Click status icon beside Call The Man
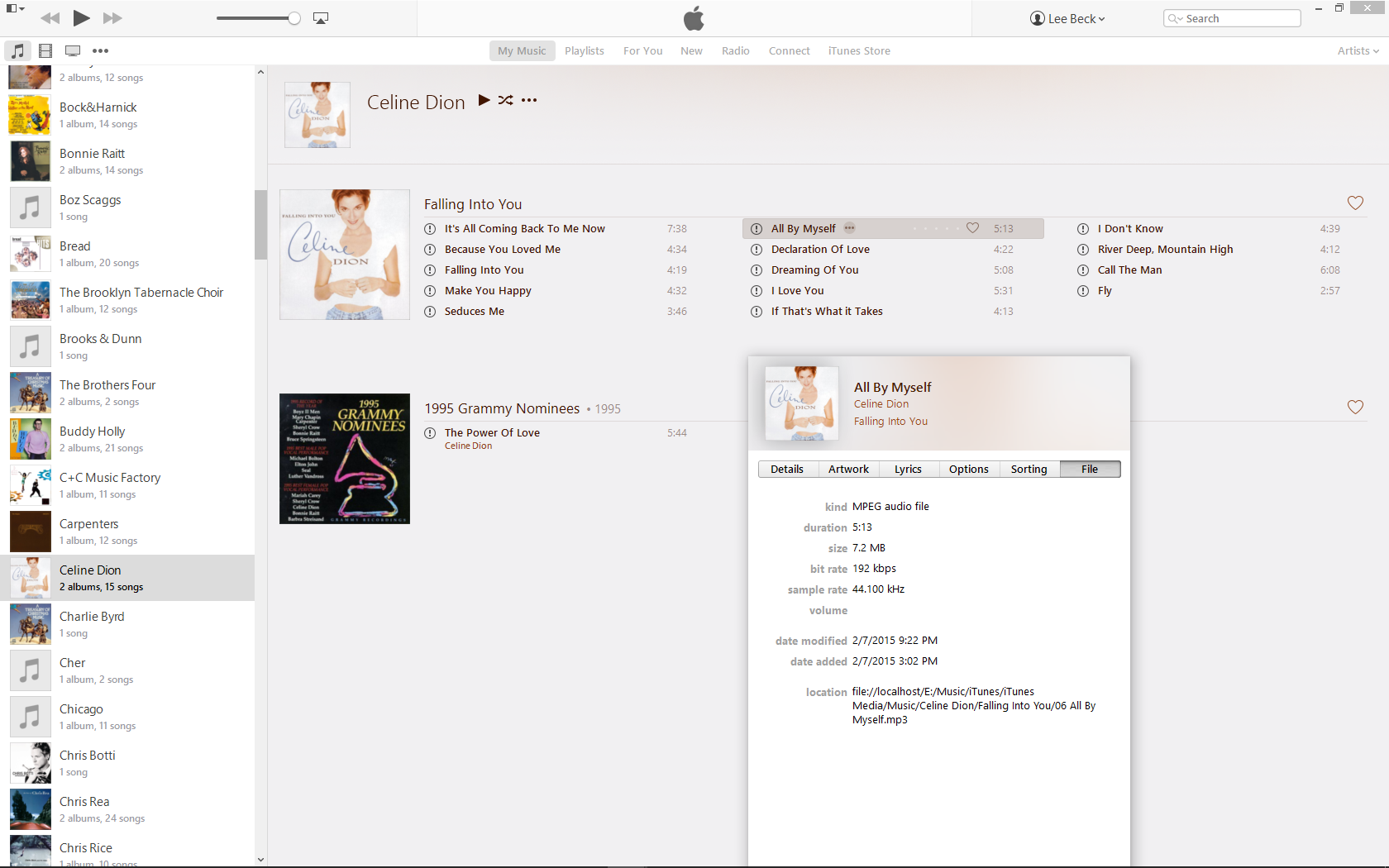 [x=1083, y=270]
